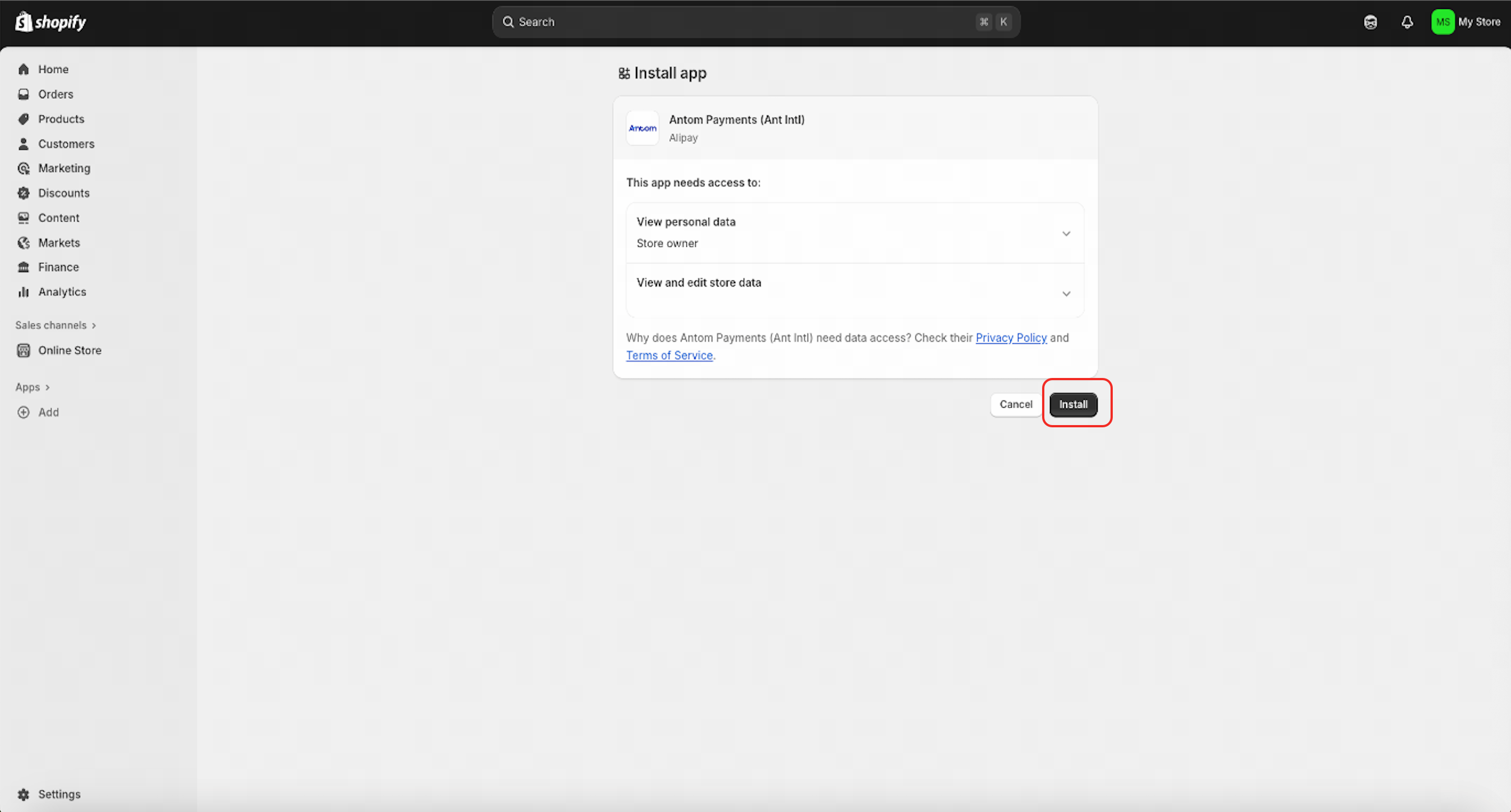Click the Finance bank icon
This screenshot has height=812, width=1511.
(24, 267)
